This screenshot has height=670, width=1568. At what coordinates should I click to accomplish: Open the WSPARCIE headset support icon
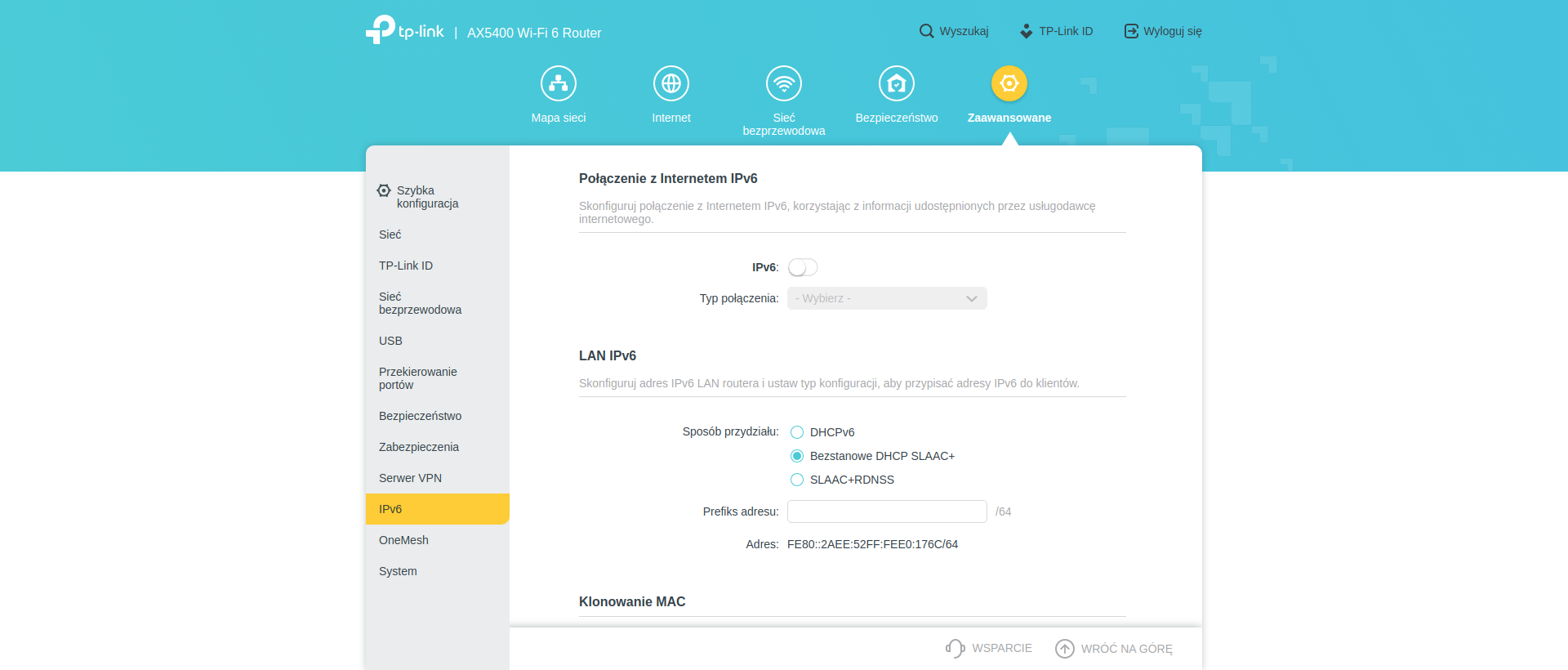955,648
